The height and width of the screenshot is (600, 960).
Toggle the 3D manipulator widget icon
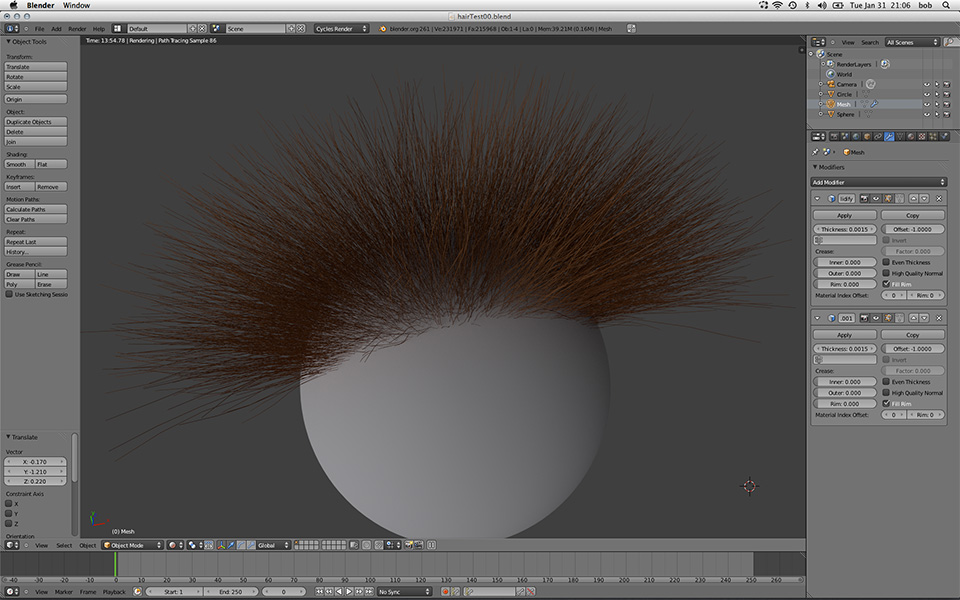click(x=222, y=545)
